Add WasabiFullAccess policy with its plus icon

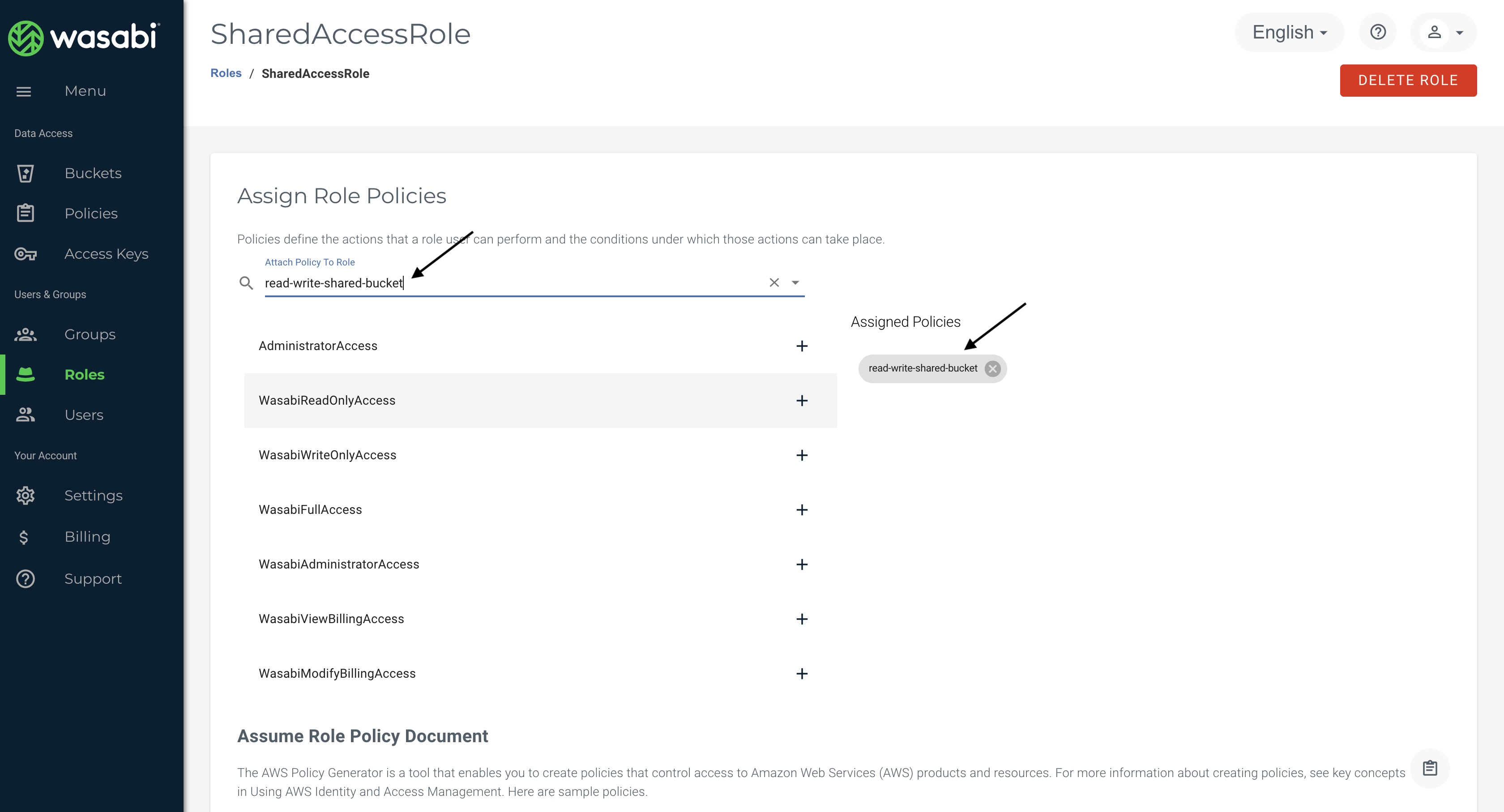(802, 510)
